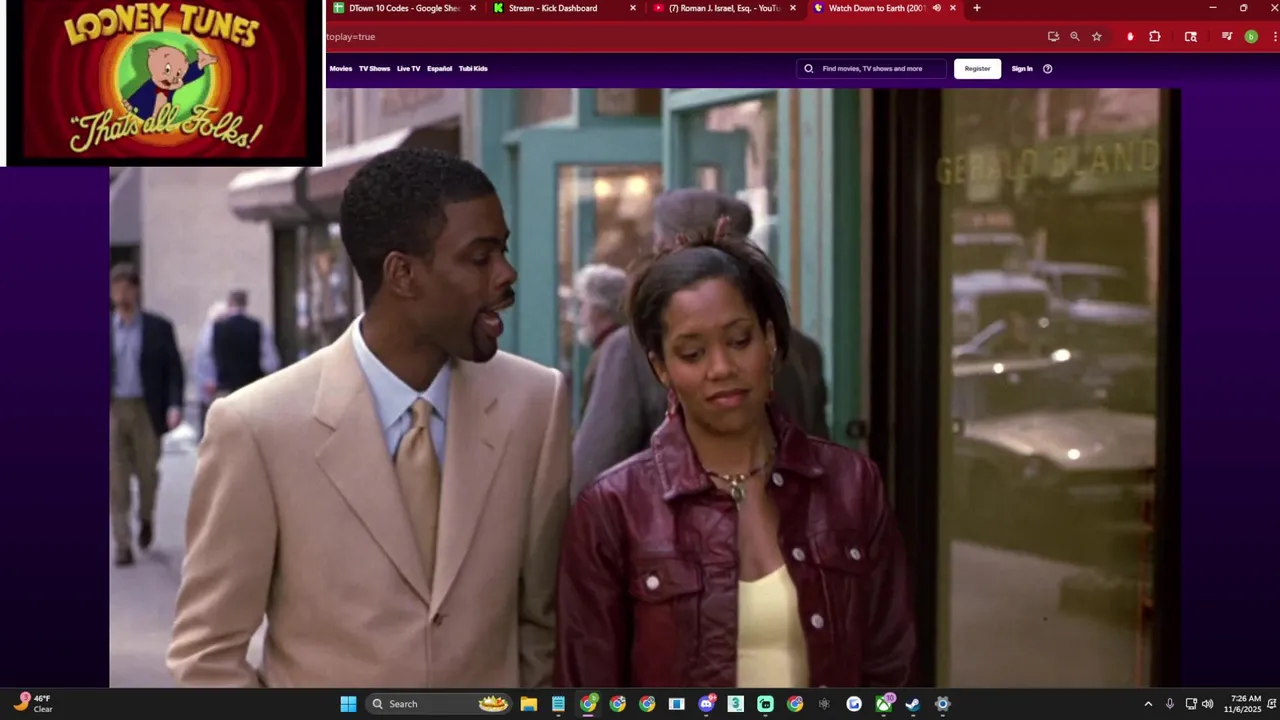Open the volume speaker tray icon
Viewport: 1280px width, 720px height.
(1207, 704)
